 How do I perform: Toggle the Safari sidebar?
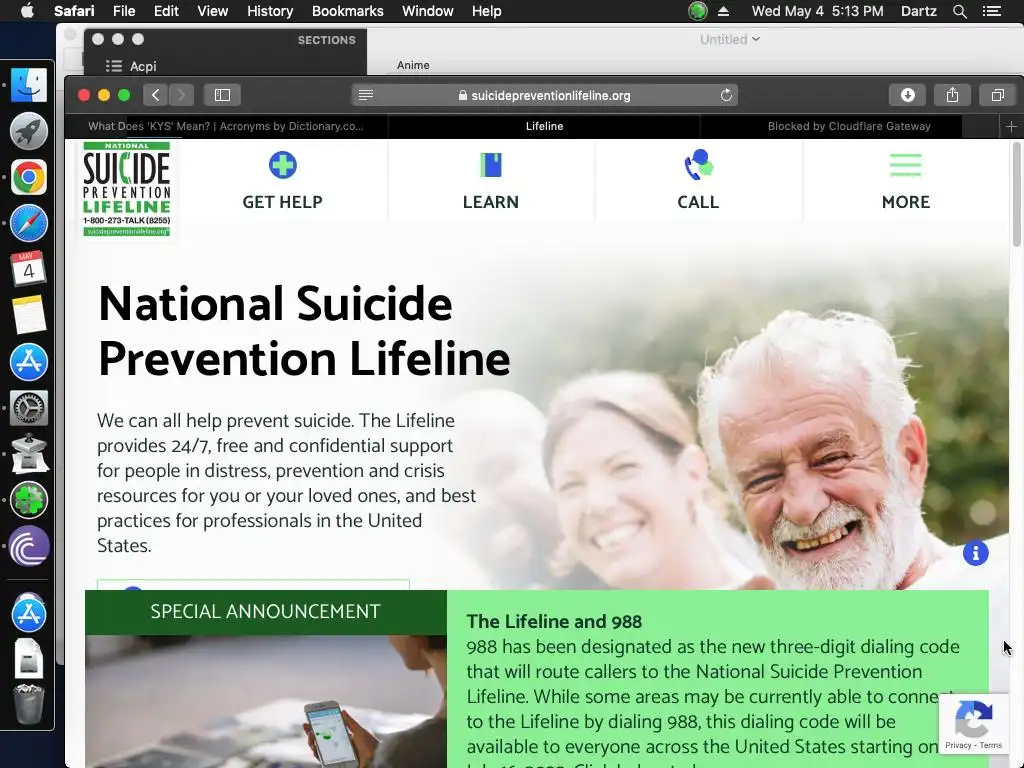[222, 95]
